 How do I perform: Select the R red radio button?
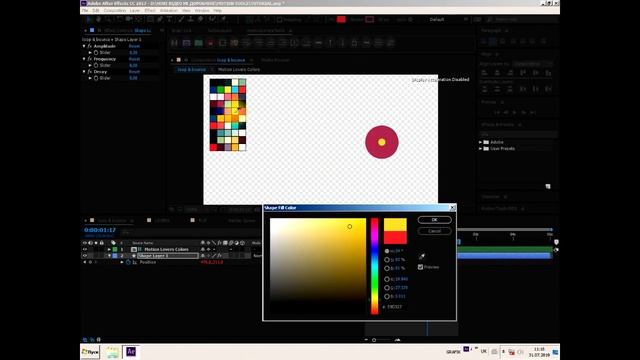click(387, 279)
